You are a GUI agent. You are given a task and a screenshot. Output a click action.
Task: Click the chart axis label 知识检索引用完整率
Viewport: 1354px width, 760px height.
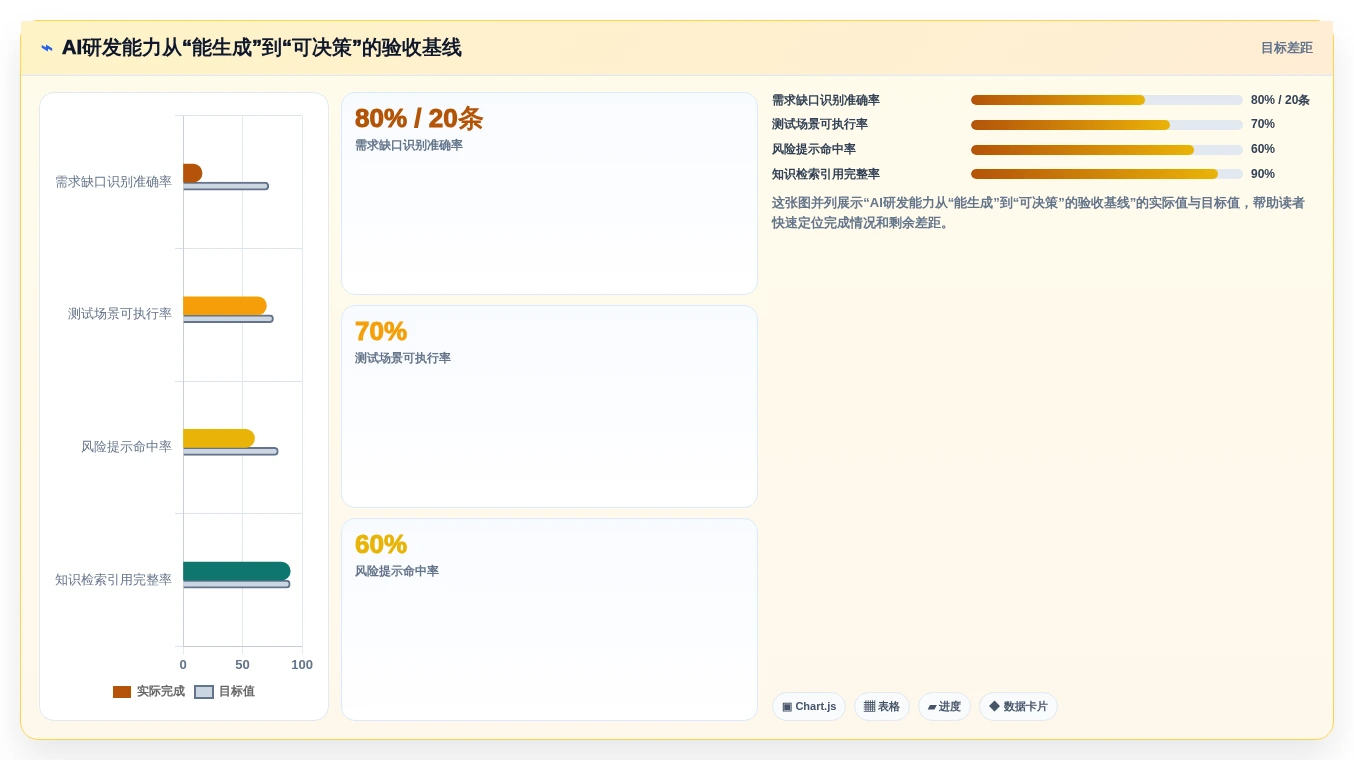[113, 580]
